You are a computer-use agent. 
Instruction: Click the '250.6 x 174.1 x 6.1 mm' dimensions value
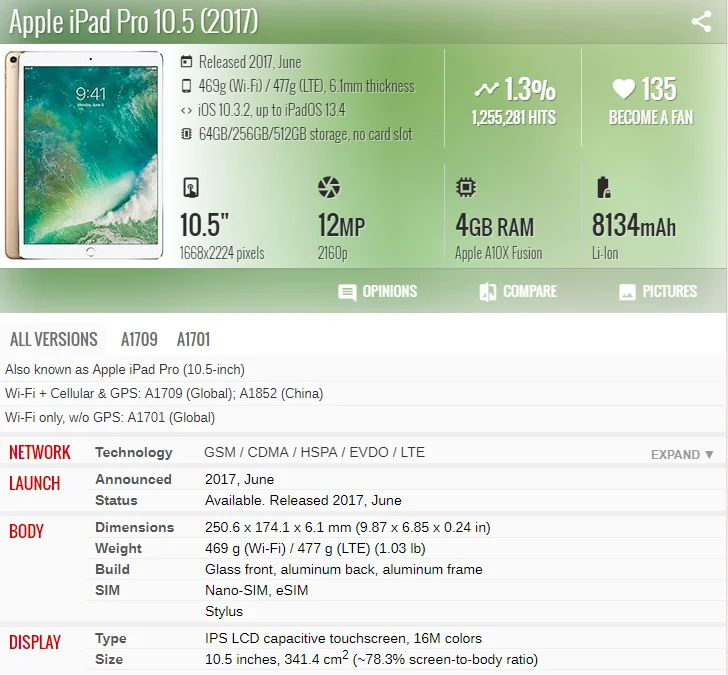point(348,527)
